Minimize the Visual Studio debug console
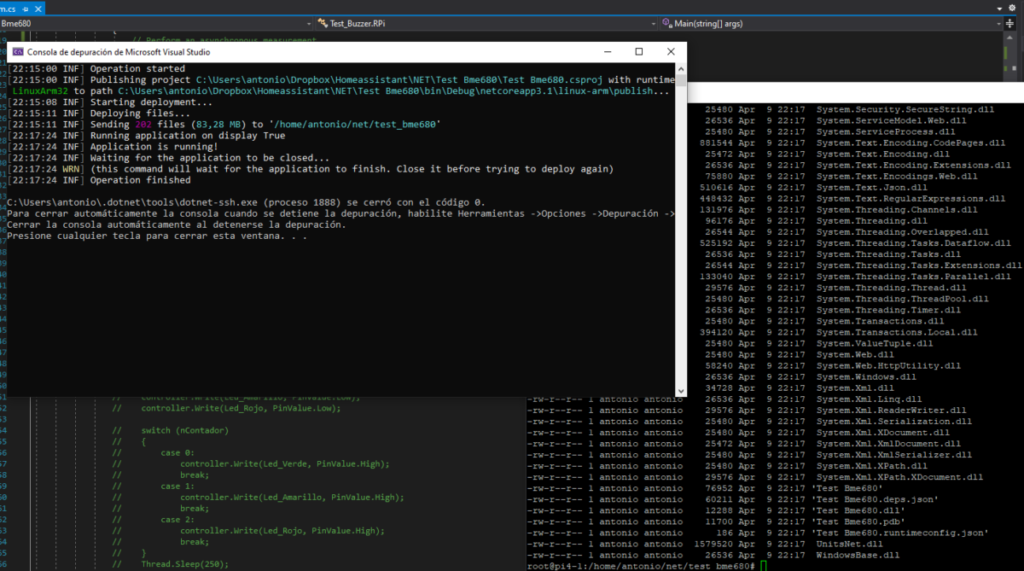1024x571 pixels. click(607, 52)
